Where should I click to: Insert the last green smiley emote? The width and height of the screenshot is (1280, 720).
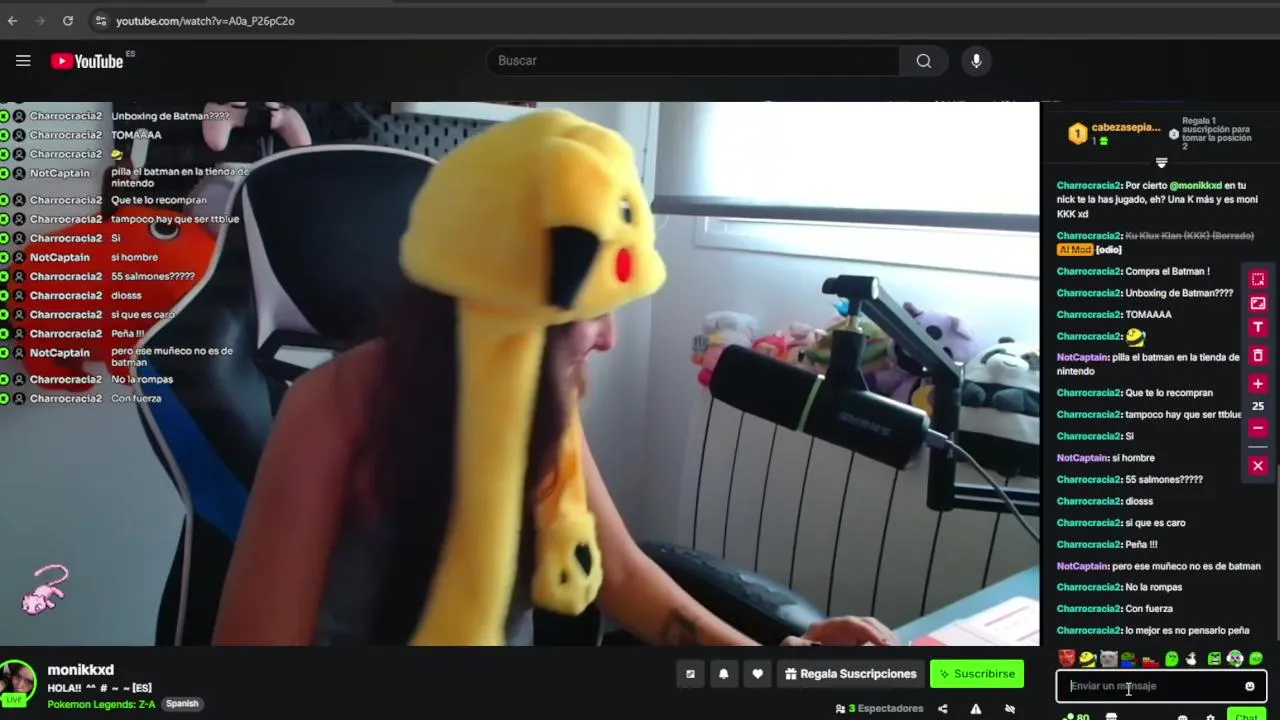pyautogui.click(x=1256, y=658)
